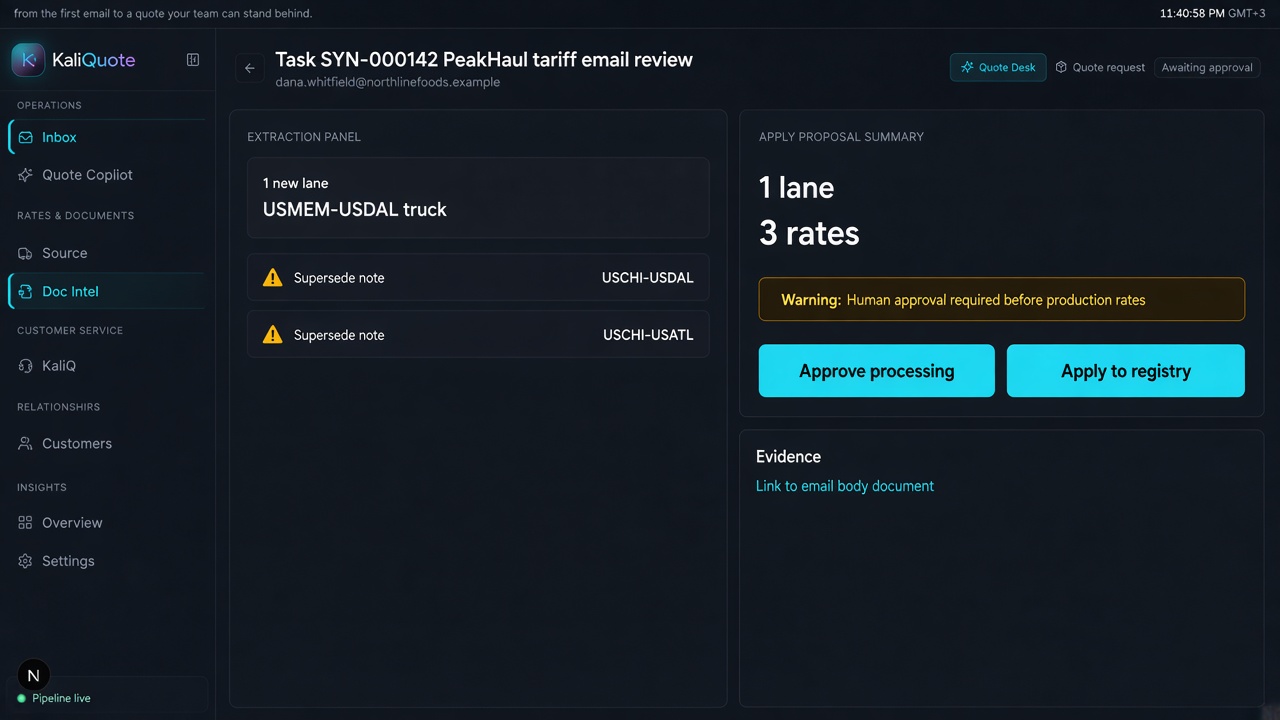
Task: Select the USMEM-USDAL truck lane card
Action: click(478, 197)
